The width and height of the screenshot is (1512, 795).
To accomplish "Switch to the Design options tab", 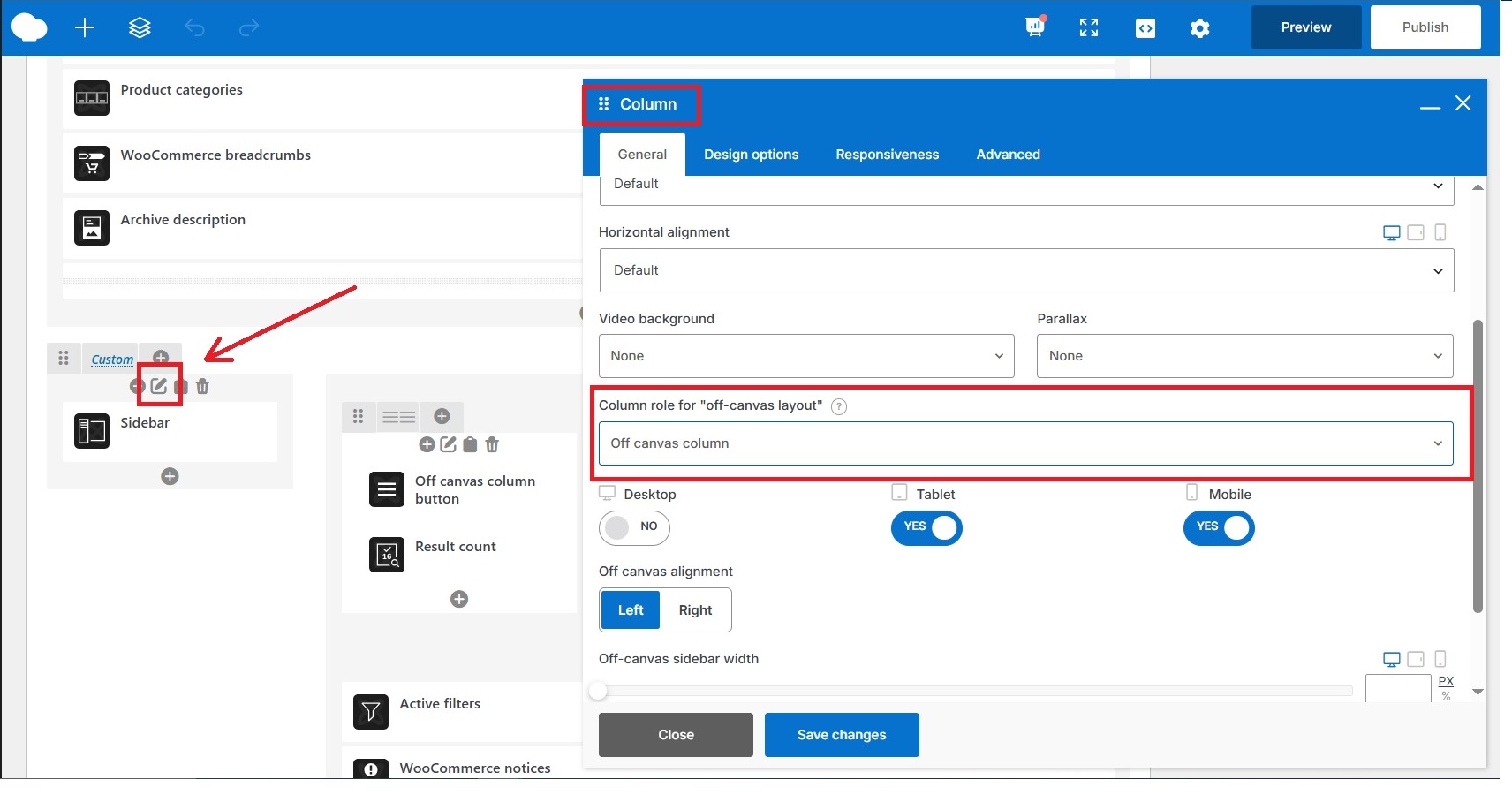I will pos(751,155).
